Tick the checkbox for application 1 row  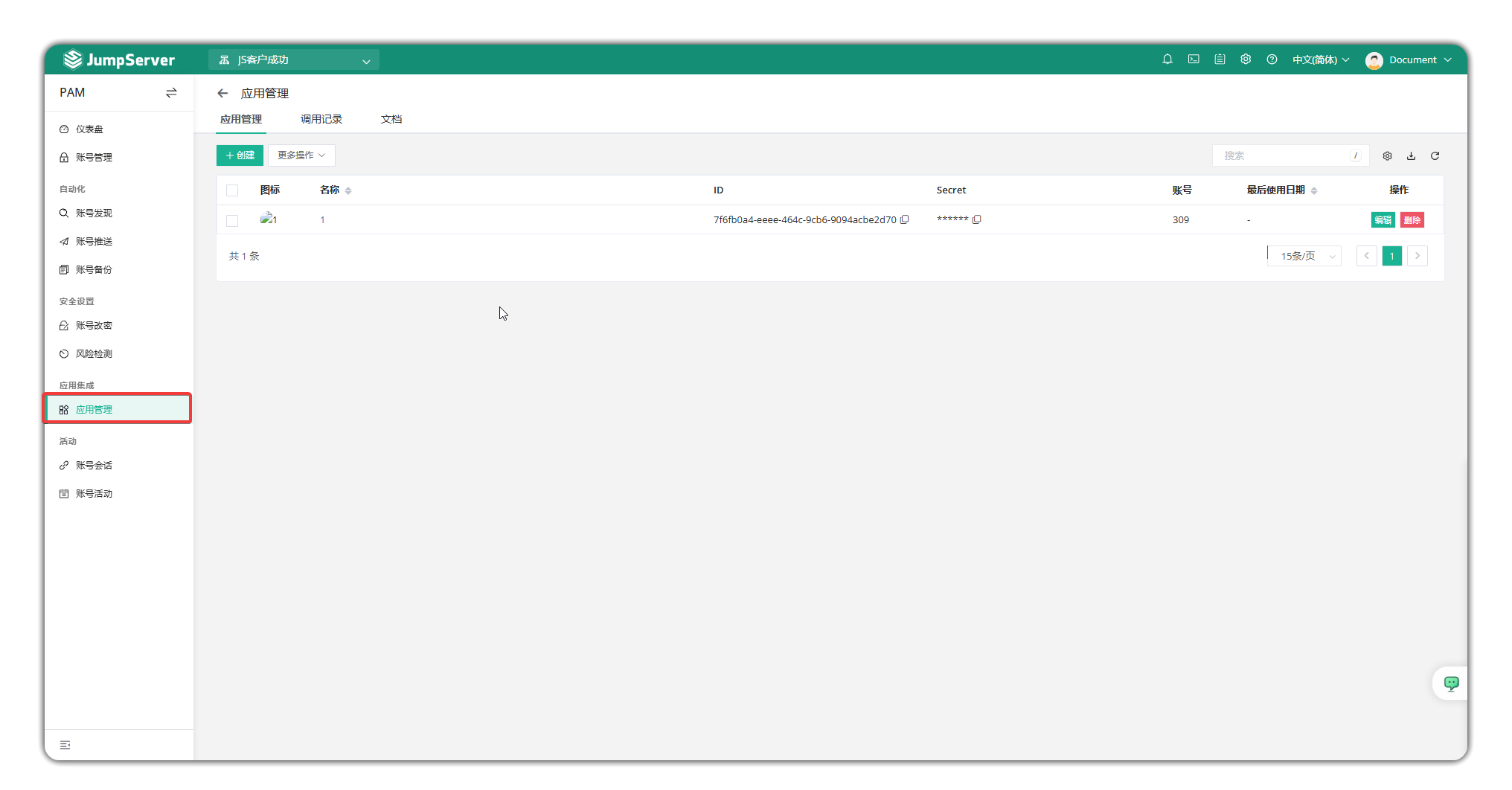(232, 220)
